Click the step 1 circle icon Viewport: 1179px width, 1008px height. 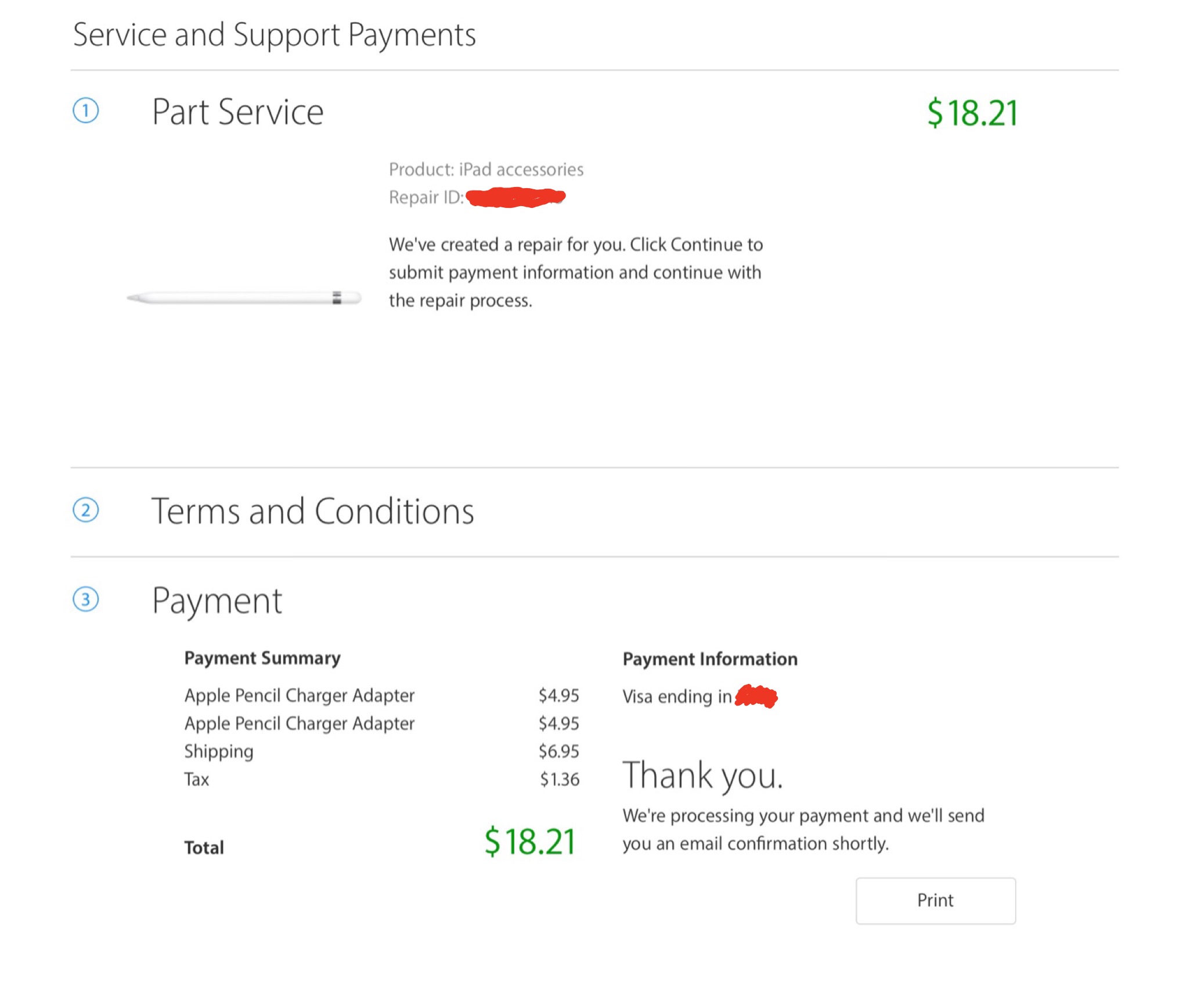tap(86, 110)
